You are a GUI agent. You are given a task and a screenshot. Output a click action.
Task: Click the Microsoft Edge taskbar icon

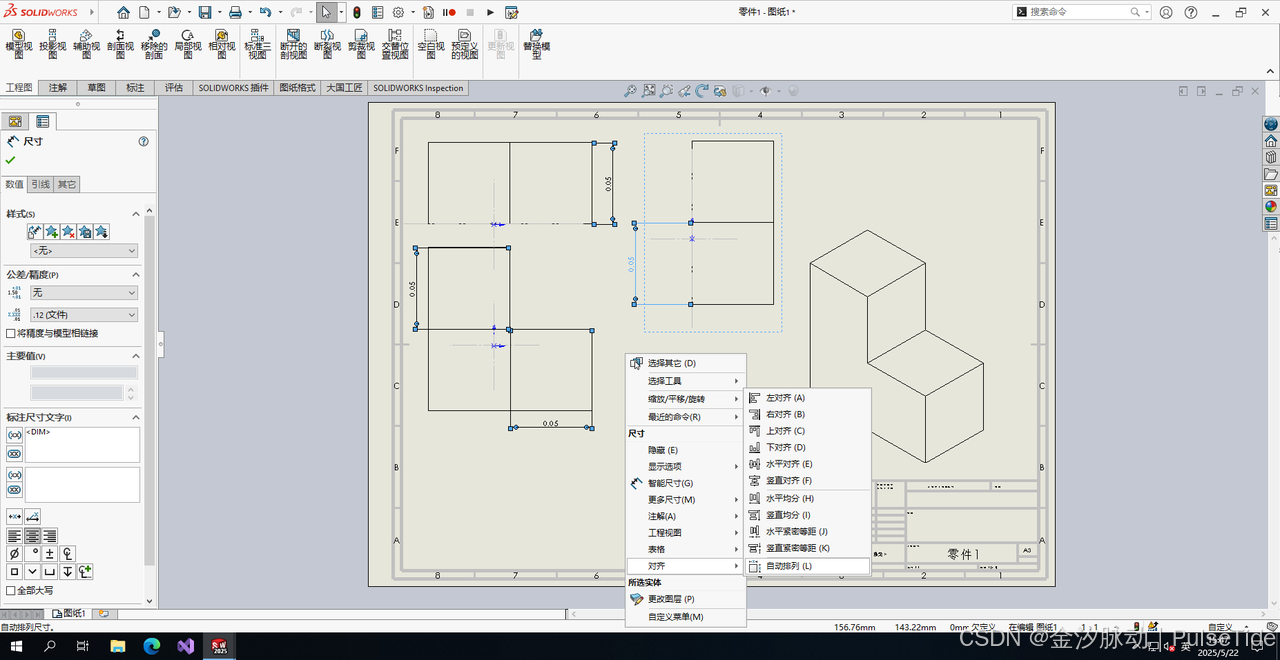pyautogui.click(x=151, y=646)
